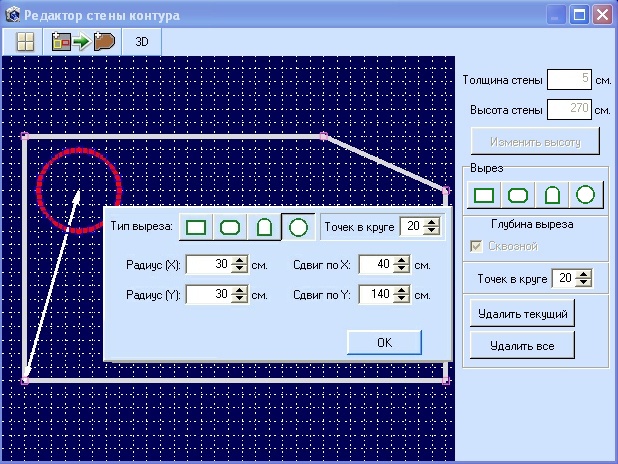The width and height of the screenshot is (618, 464).
Task: Toggle the Сквозной checkbox
Action: click(x=478, y=246)
